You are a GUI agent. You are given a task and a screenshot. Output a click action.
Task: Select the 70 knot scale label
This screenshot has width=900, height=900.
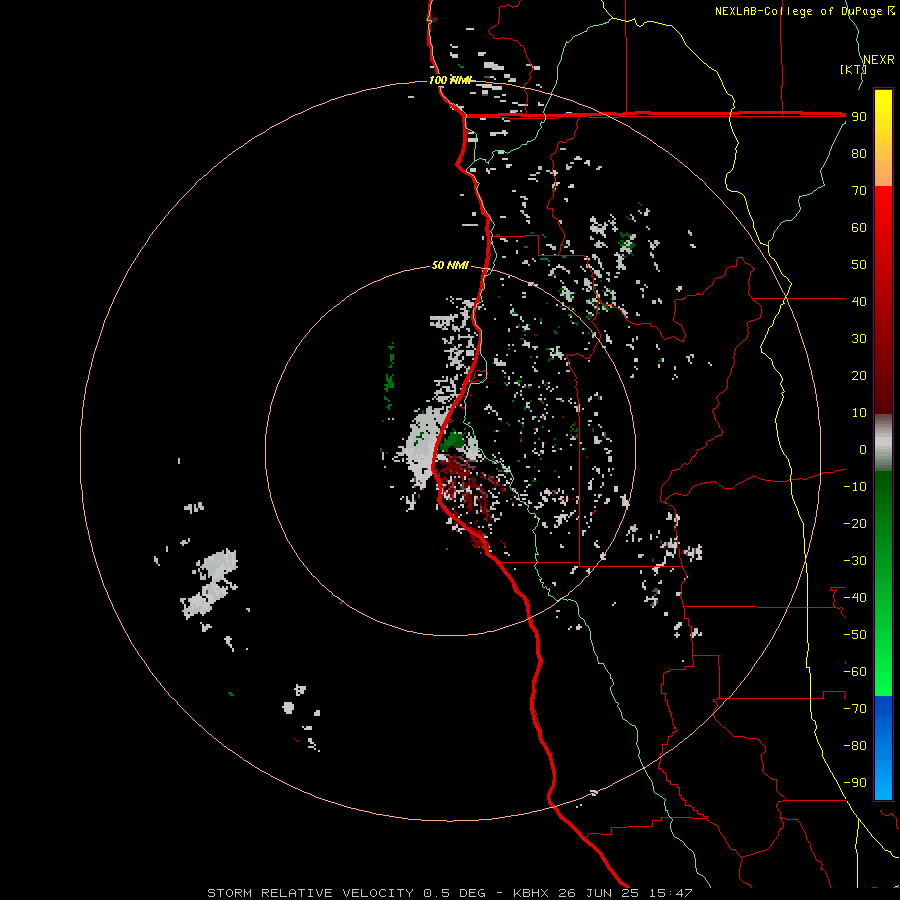859,191
